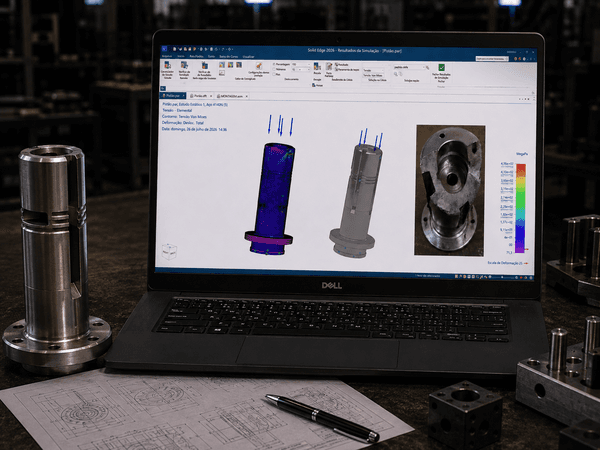Close the MONTAGEM.asm document tab
The width and height of the screenshot is (600, 450).
click(246, 96)
